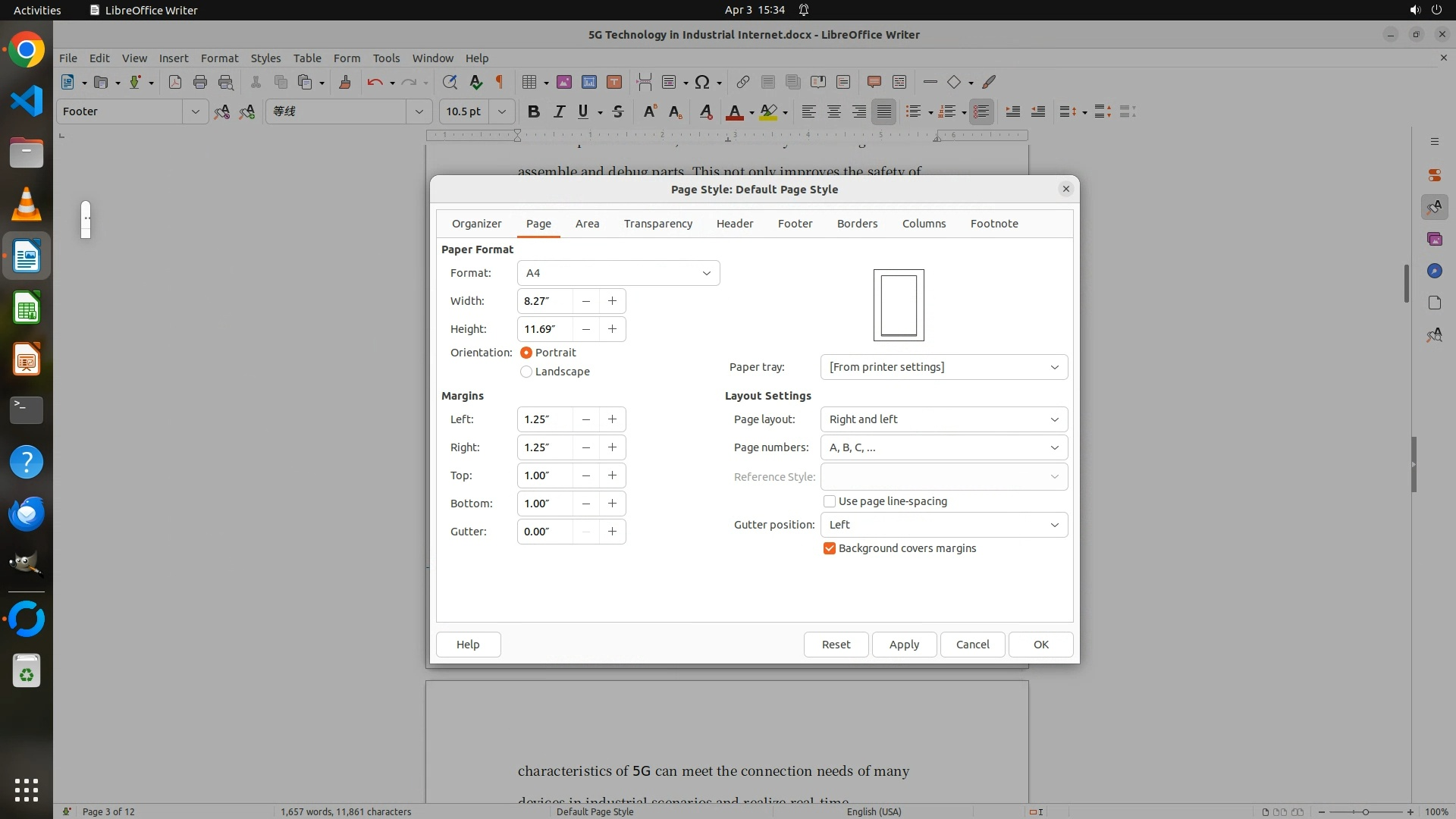
Task: Switch to the Borders tab
Action: click(x=857, y=224)
